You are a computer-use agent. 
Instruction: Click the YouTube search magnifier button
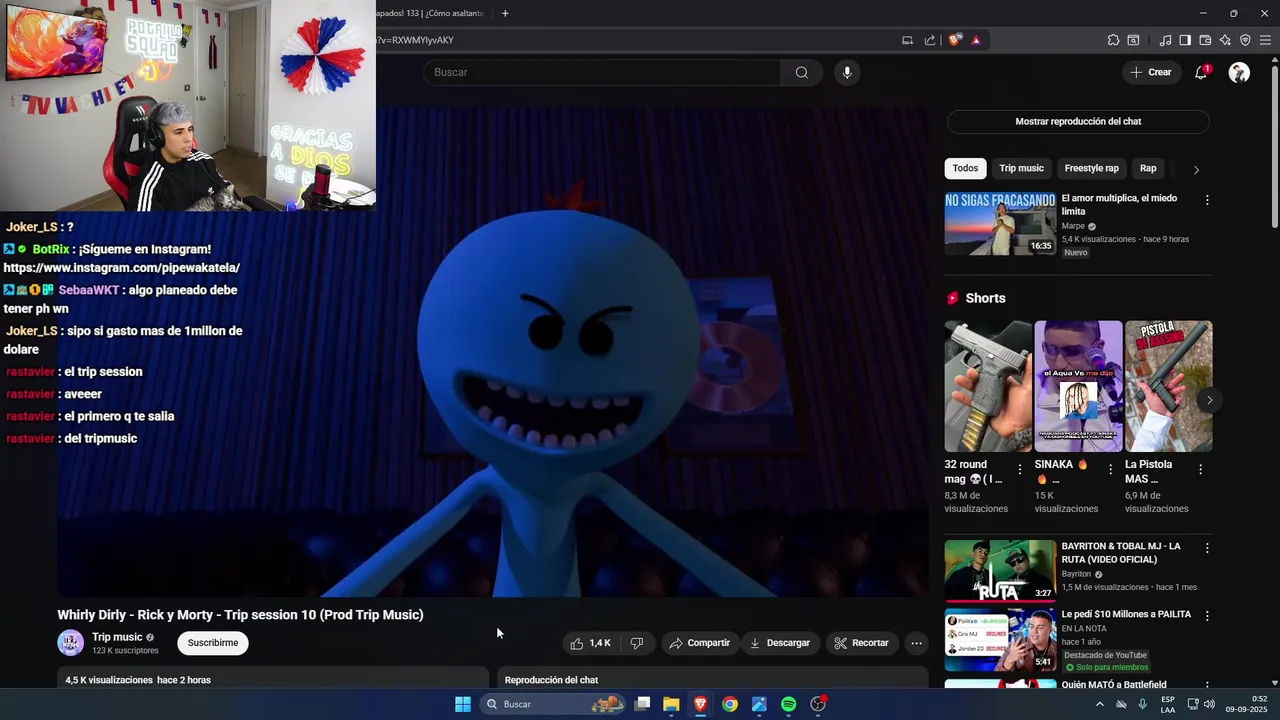(x=801, y=72)
